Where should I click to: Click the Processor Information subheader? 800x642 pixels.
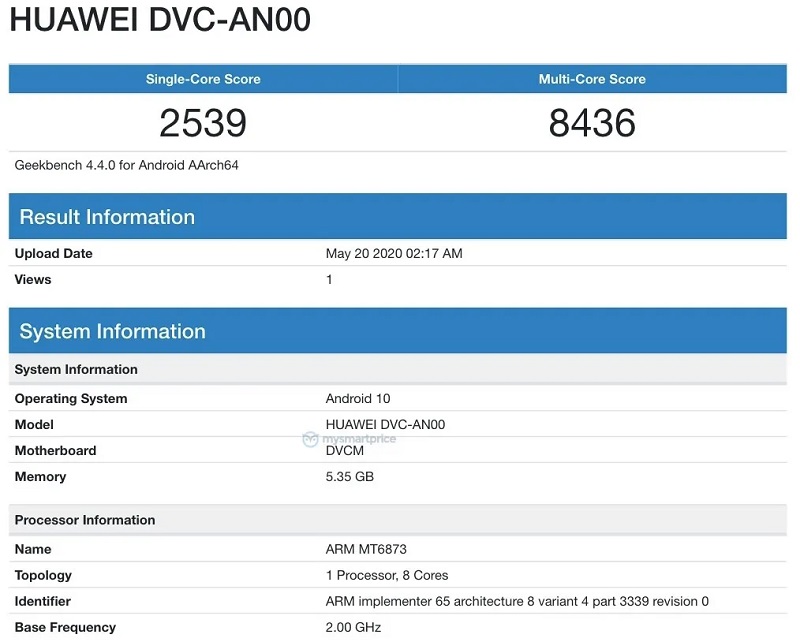(84, 520)
